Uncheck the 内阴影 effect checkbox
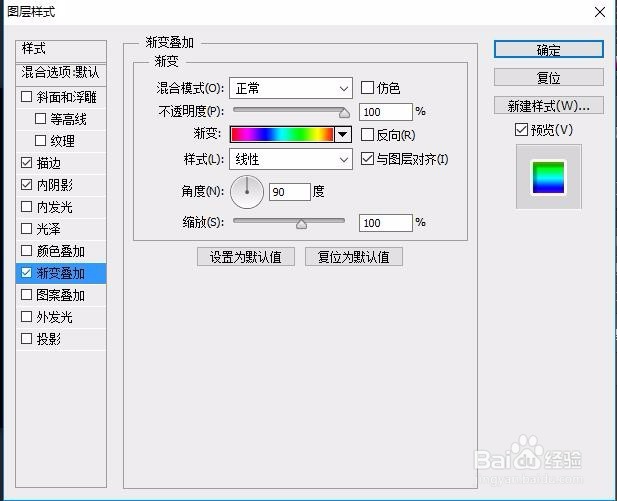This screenshot has height=501, width=617. pos(26,185)
